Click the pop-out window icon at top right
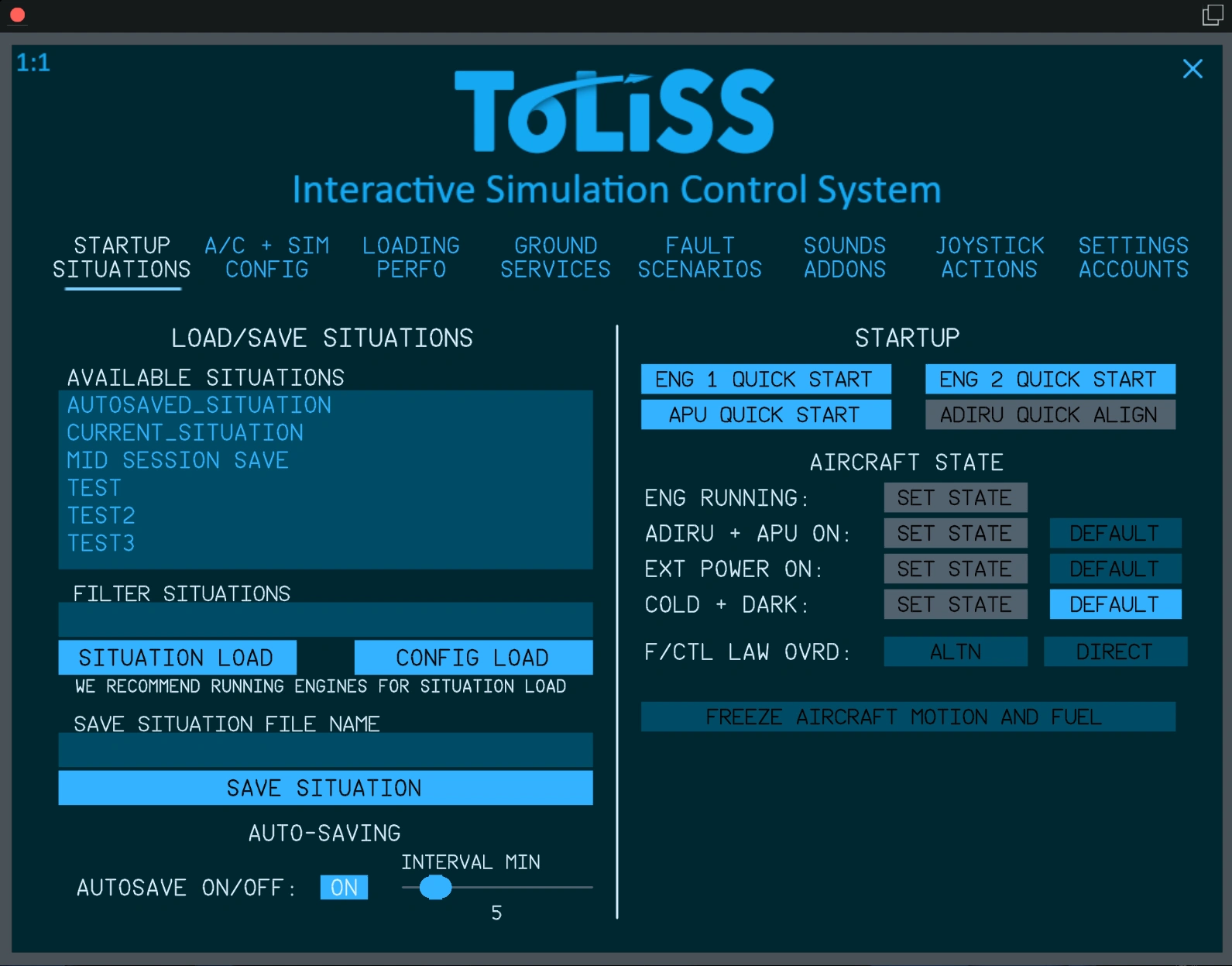Viewport: 1232px width, 966px height. coord(1212,15)
